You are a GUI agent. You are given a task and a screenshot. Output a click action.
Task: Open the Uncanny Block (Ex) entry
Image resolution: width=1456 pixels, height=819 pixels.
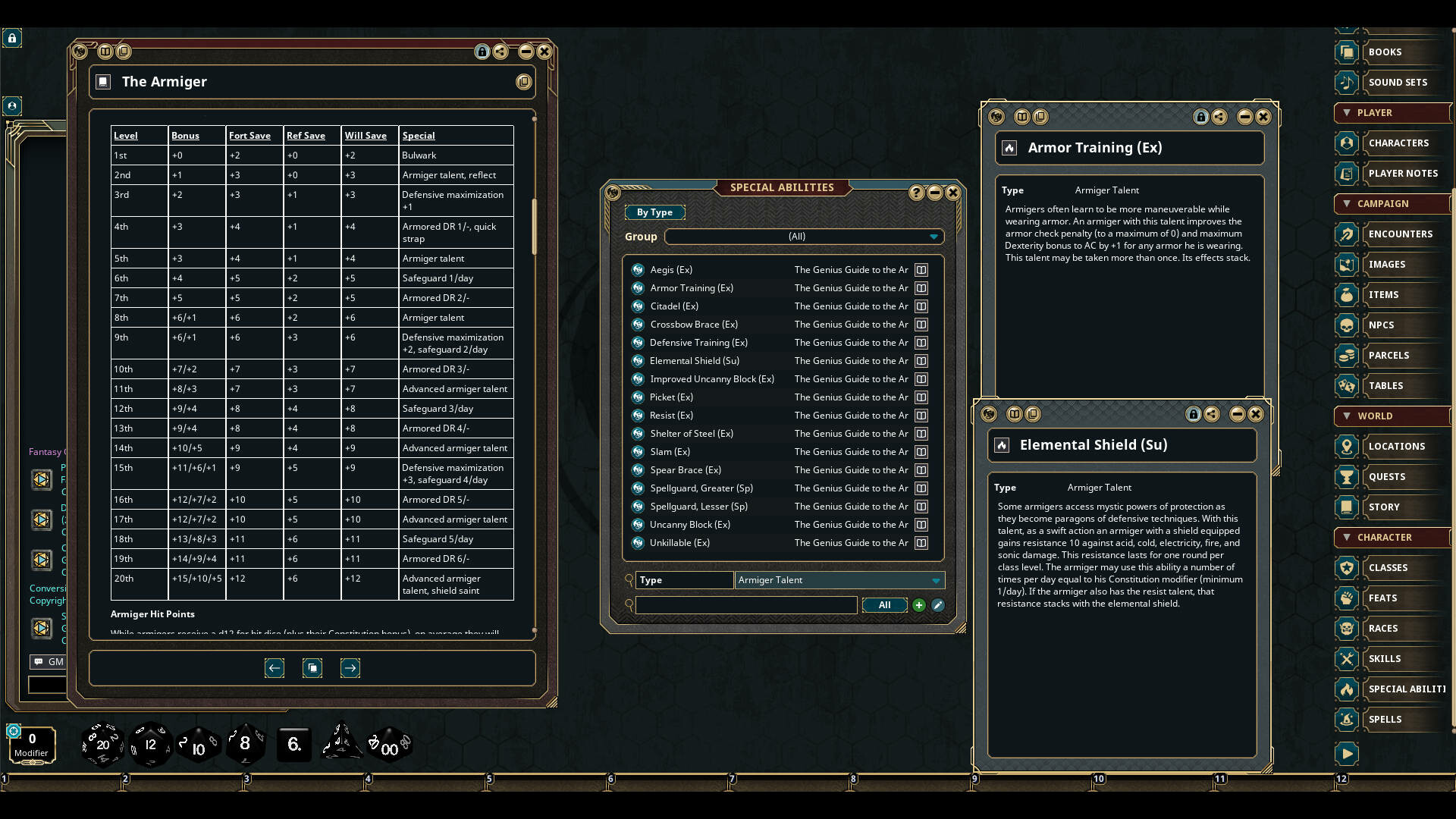coord(689,524)
